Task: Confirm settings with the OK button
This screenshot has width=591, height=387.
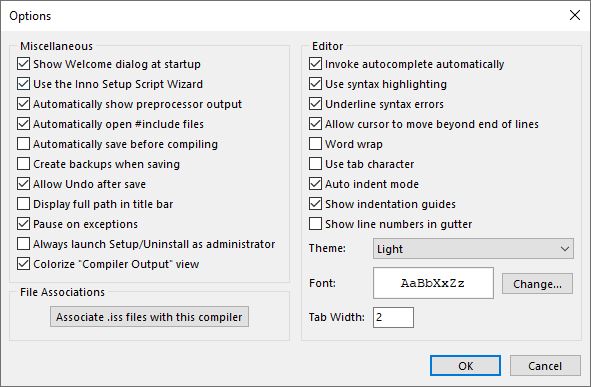Action: click(465, 366)
